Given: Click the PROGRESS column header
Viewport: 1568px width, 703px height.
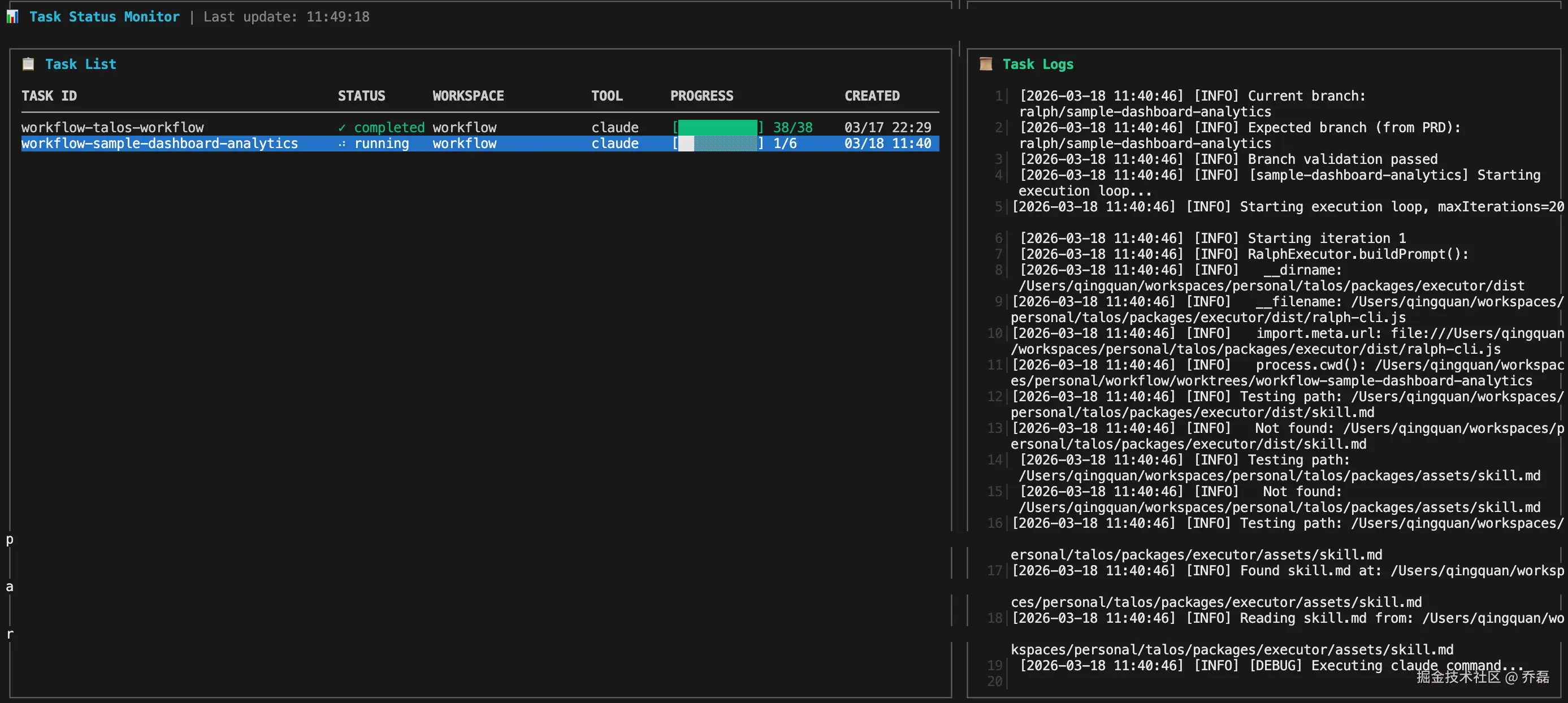Looking at the screenshot, I should pyautogui.click(x=701, y=96).
